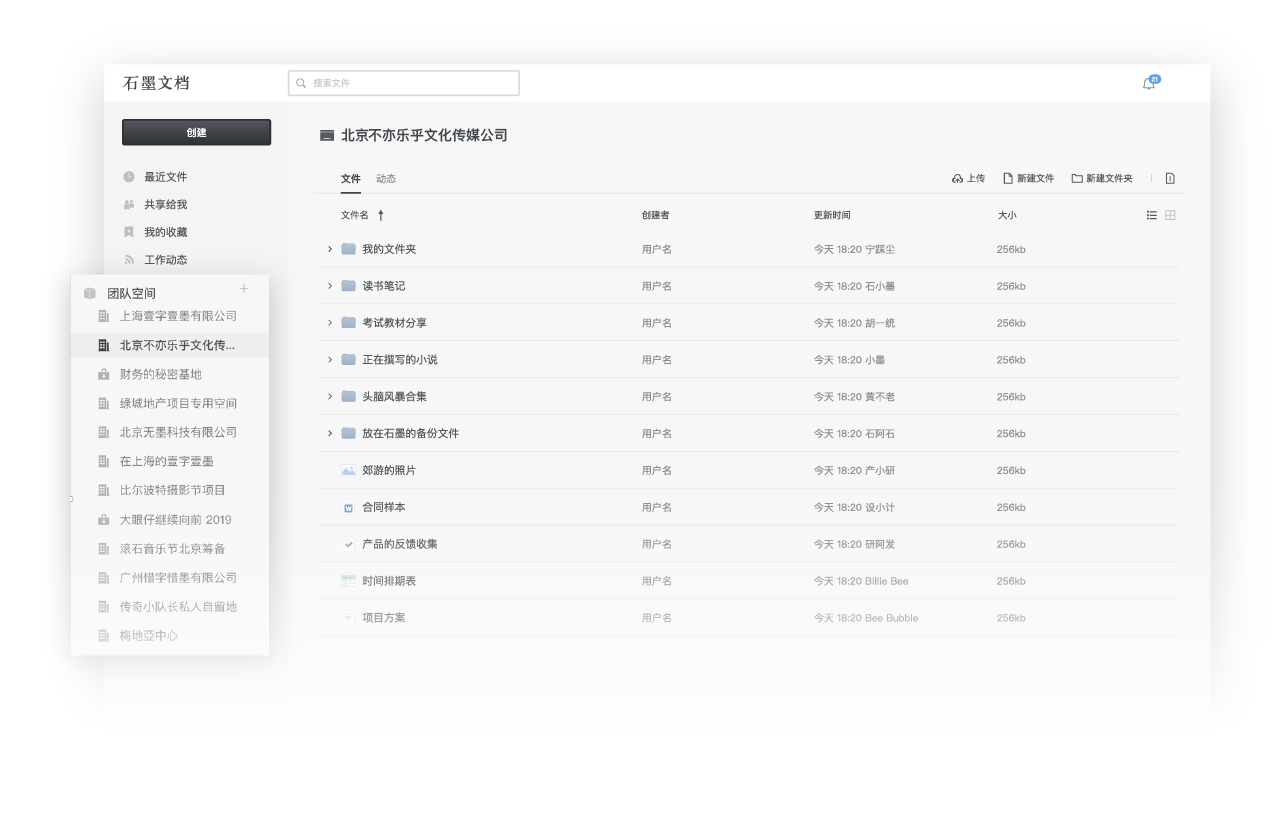Switch to list view layout
Viewport: 1281px width, 821px height.
[x=1151, y=214]
